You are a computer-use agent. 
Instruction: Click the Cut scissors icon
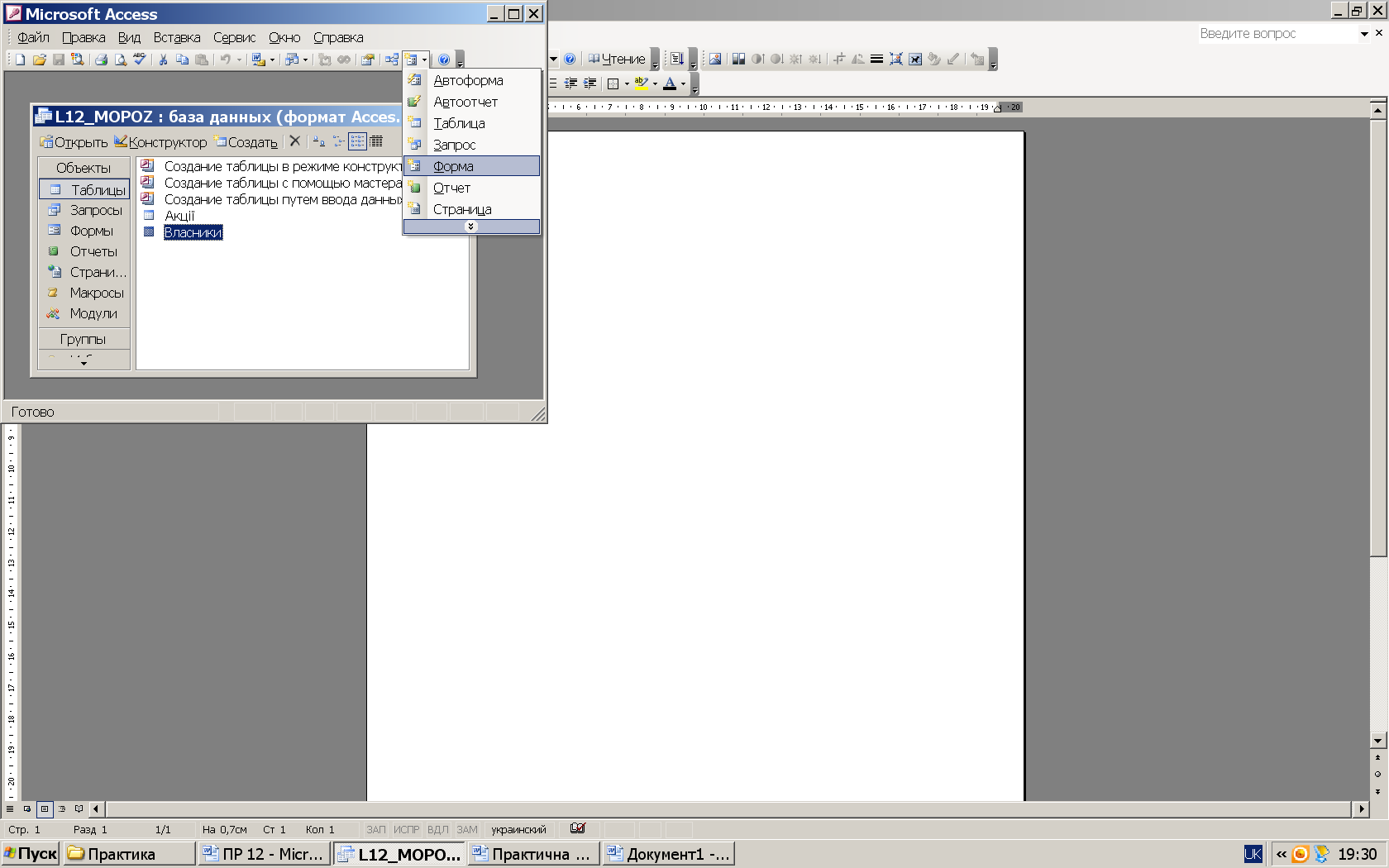pyautogui.click(x=163, y=60)
